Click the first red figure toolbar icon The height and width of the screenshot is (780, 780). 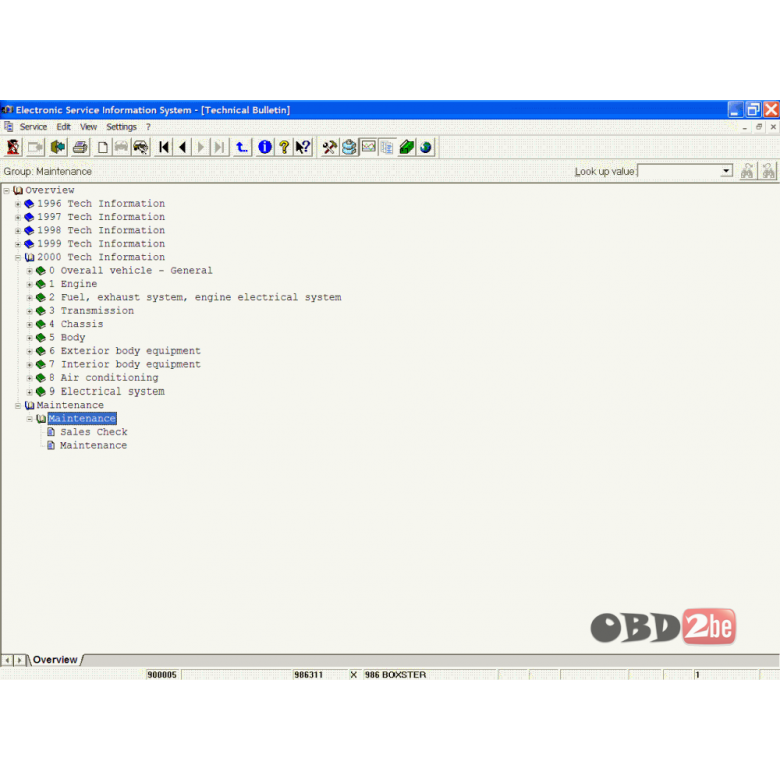pyautogui.click(x=13, y=147)
